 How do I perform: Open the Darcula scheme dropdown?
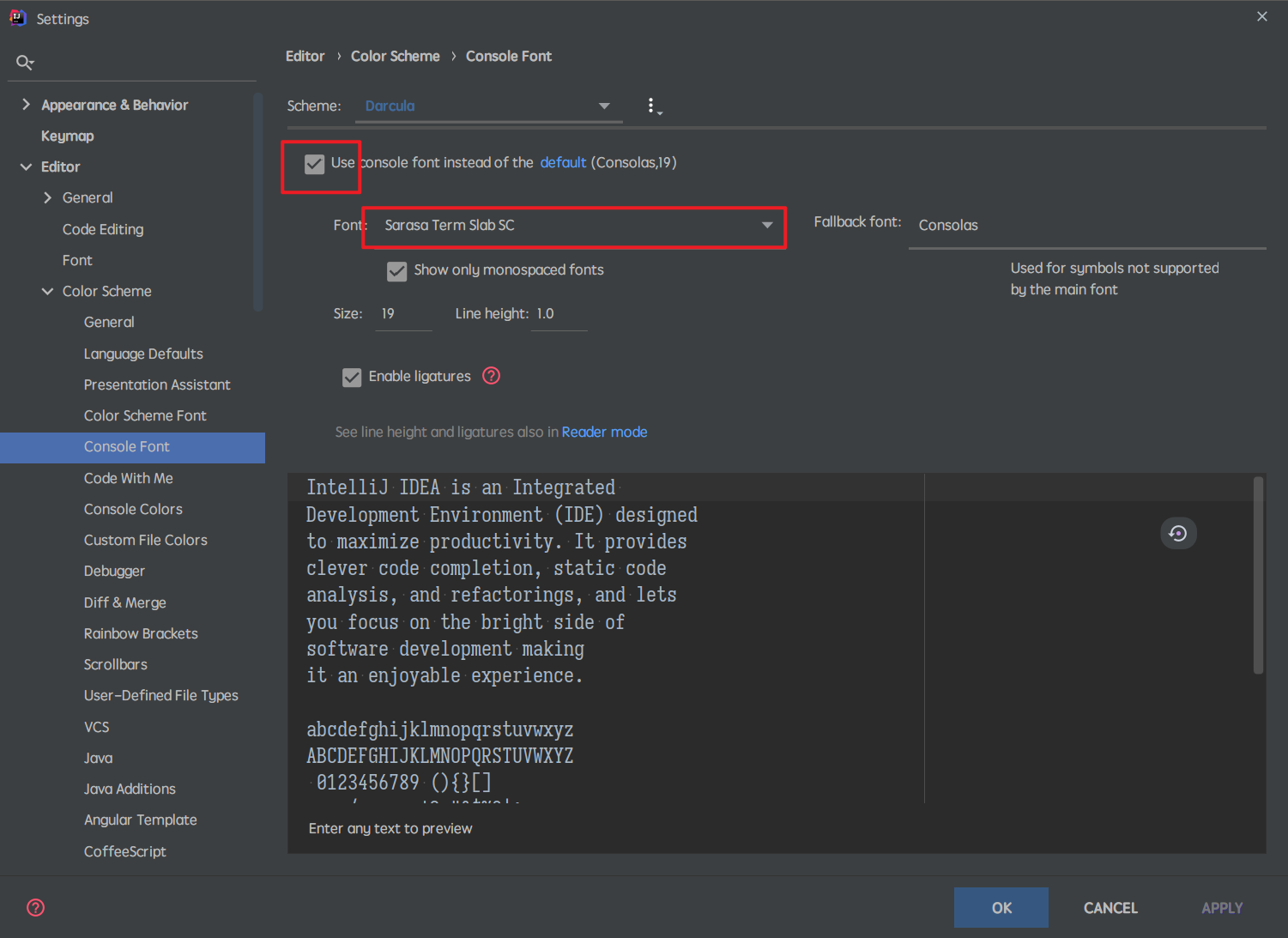click(488, 106)
